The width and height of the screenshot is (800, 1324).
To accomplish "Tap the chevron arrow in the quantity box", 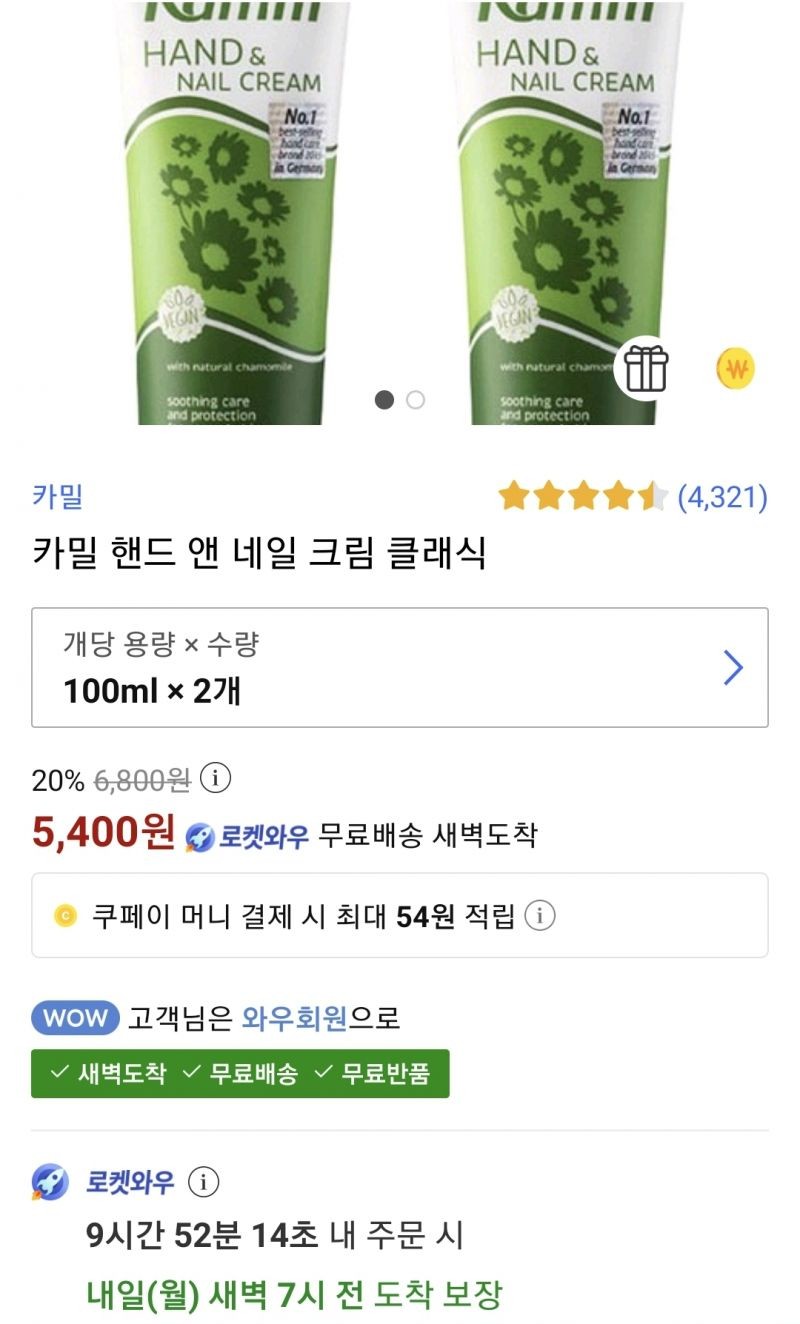I will 733,667.
